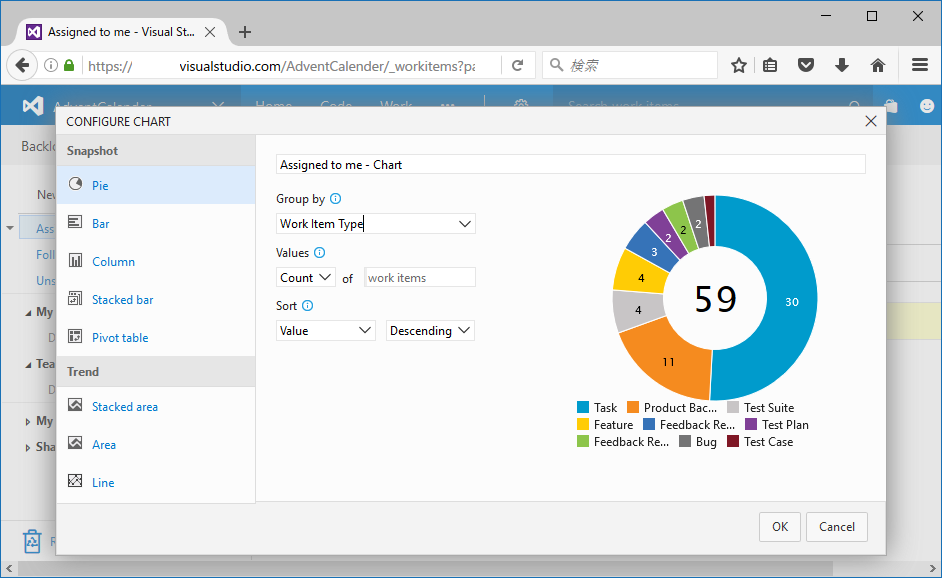
Task: Select the Column chart type
Action: coord(156,261)
